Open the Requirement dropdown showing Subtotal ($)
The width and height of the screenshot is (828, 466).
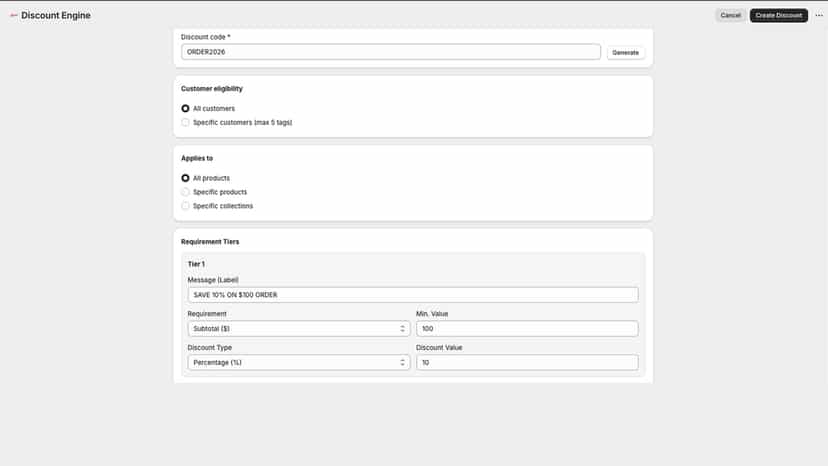click(x=299, y=329)
